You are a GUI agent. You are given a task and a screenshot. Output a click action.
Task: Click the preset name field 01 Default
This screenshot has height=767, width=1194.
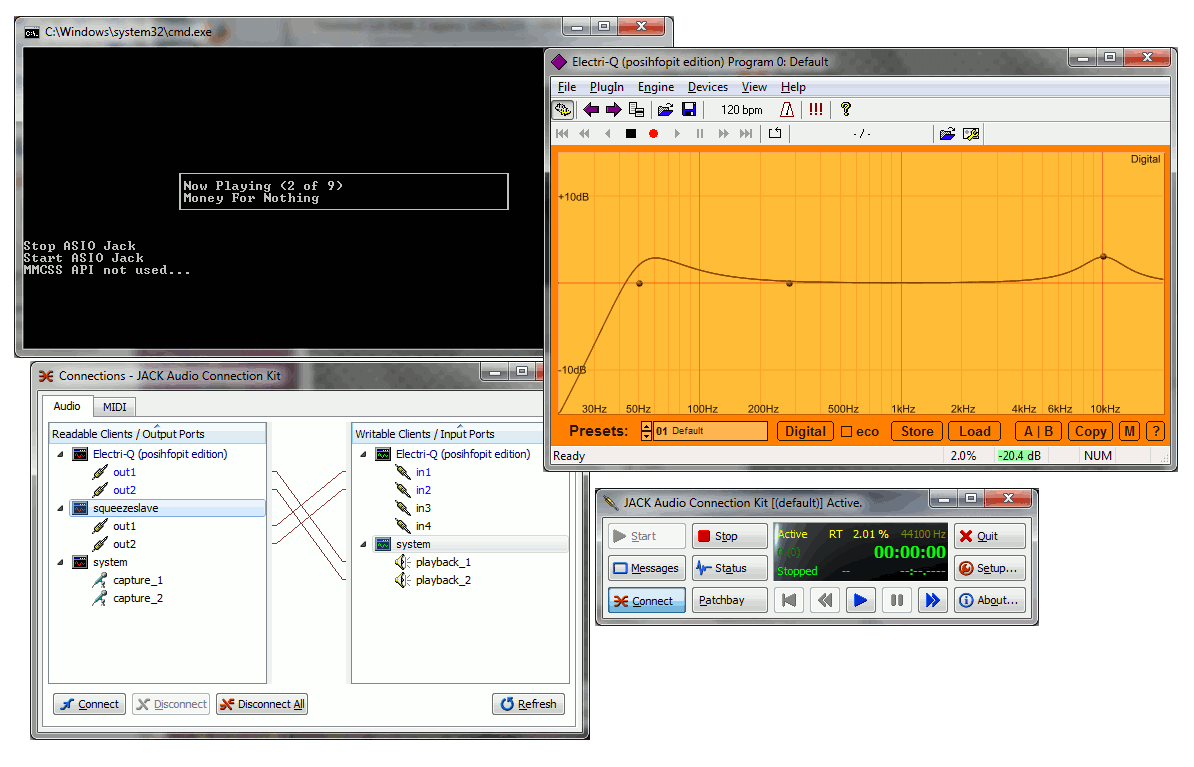coord(710,432)
